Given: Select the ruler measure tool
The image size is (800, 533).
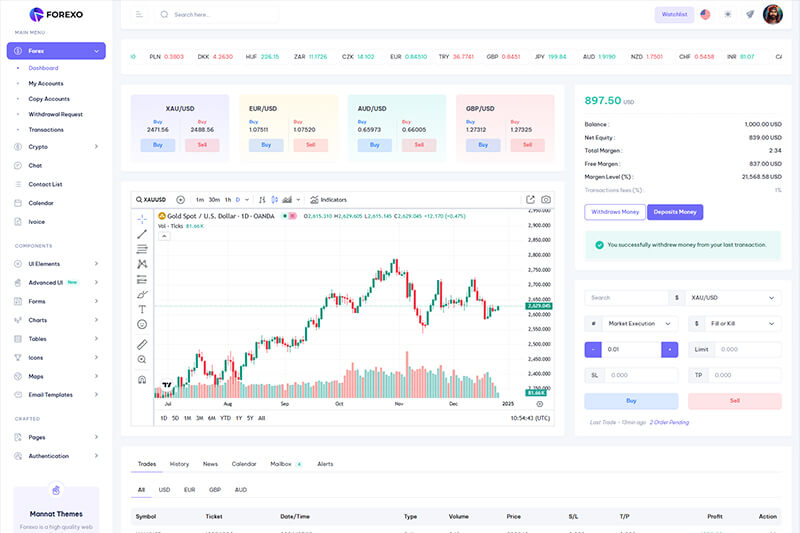Looking at the screenshot, I should pyautogui.click(x=142, y=344).
